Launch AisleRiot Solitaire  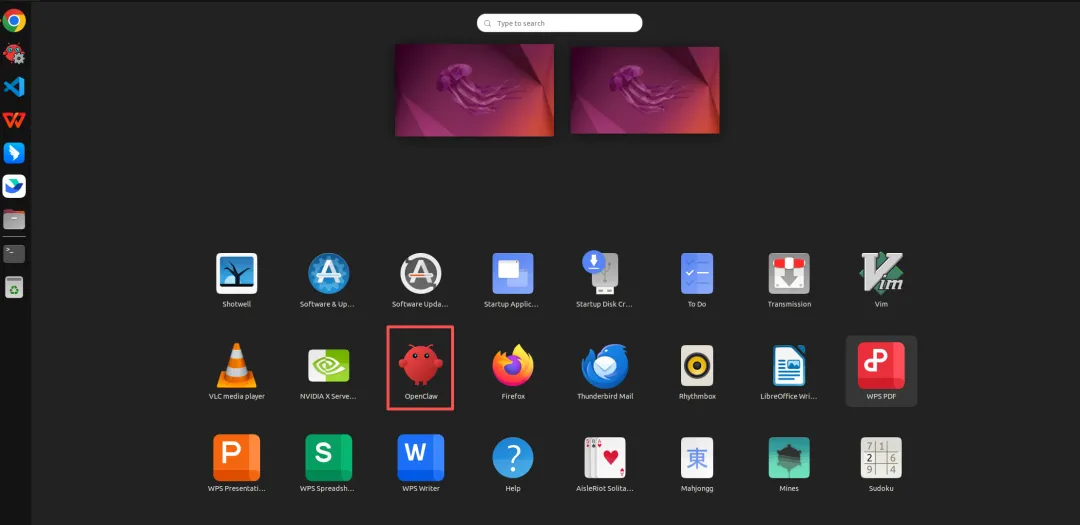[x=605, y=457]
